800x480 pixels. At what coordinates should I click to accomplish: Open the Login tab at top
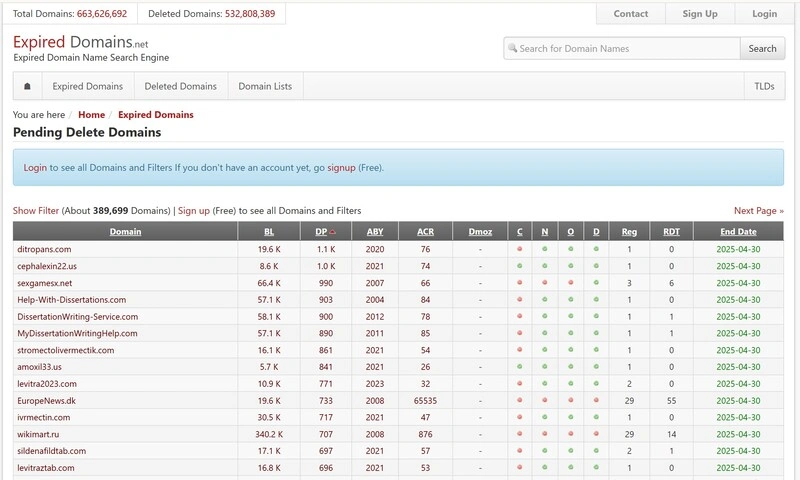click(765, 14)
